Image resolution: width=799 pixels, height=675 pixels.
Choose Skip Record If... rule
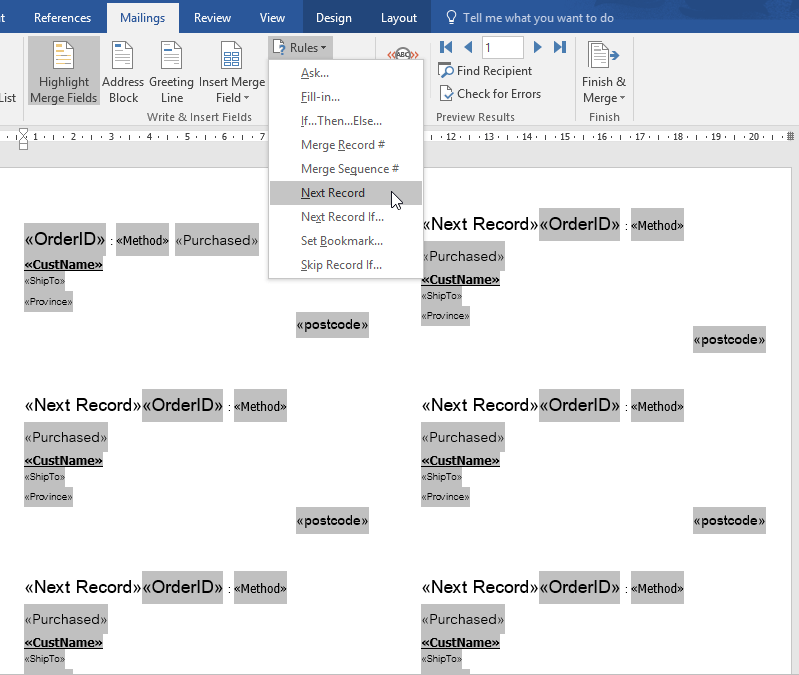pos(346,264)
